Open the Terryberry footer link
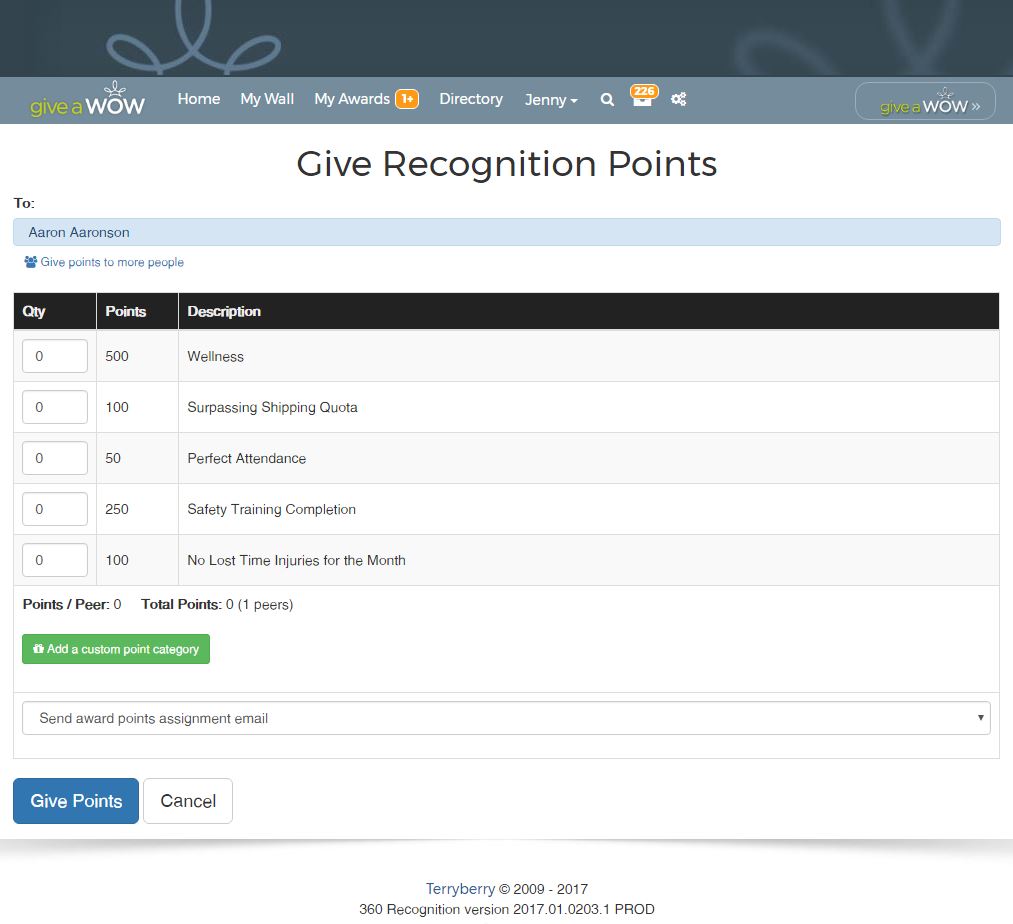 click(x=460, y=889)
